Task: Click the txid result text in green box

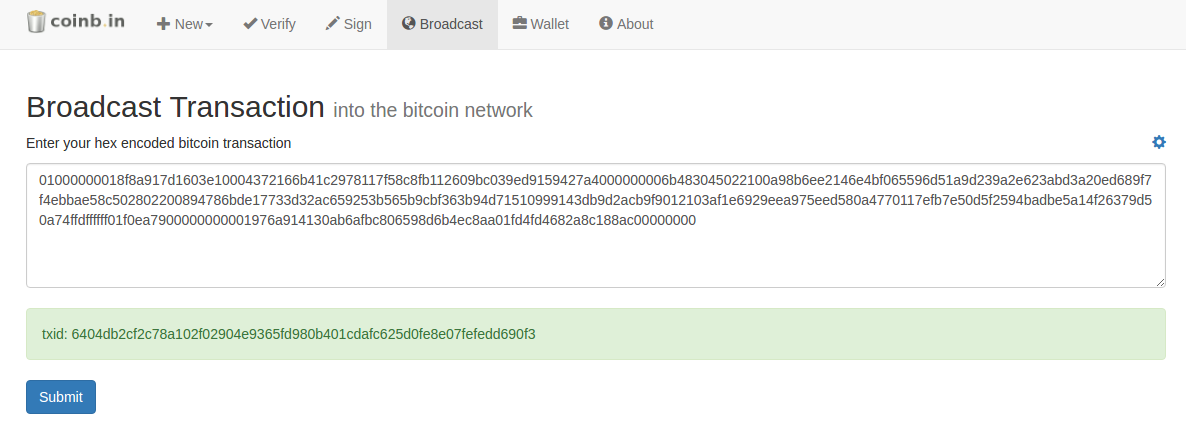Action: coord(289,334)
